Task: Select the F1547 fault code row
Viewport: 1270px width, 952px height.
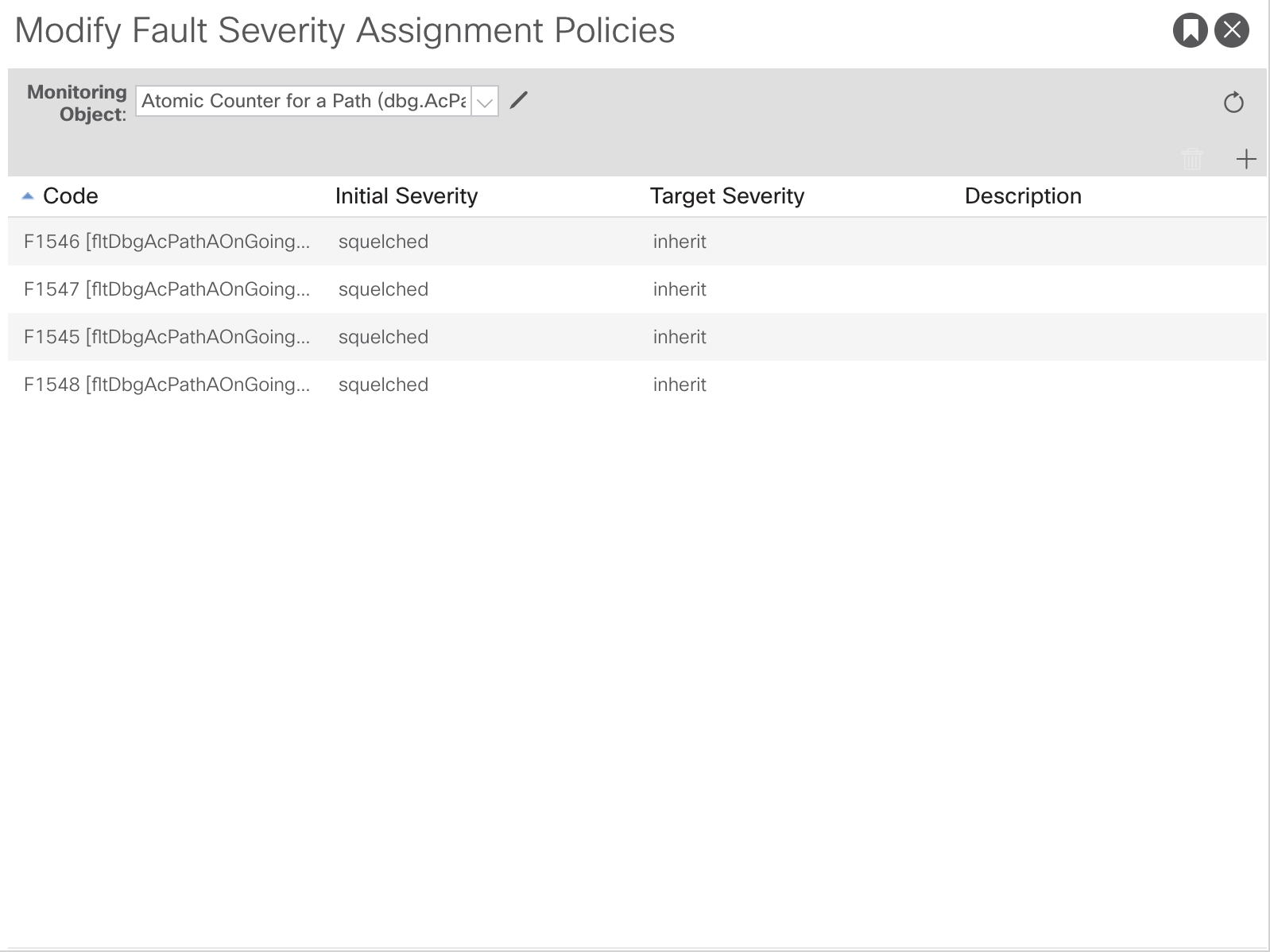Action: [166, 289]
